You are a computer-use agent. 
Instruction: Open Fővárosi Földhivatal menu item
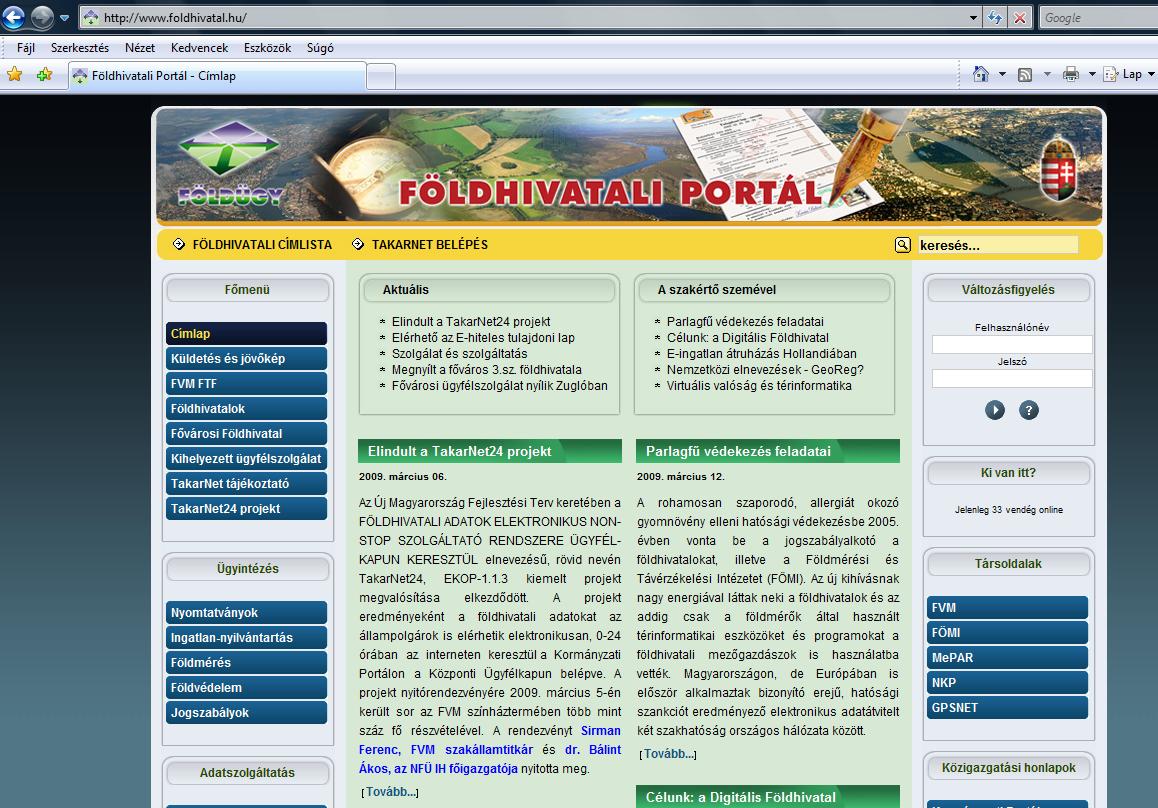pos(247,434)
